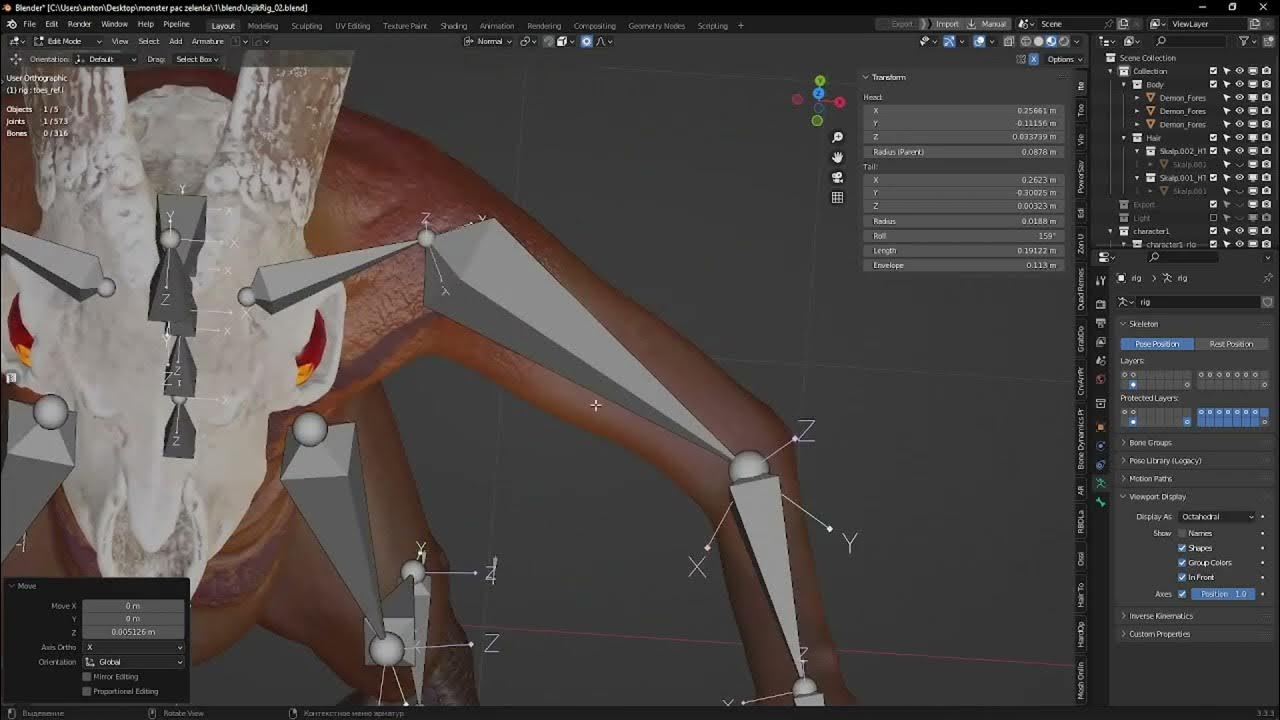Open the Output properties tab icon
Screen dimensions: 1280x720
1101,323
